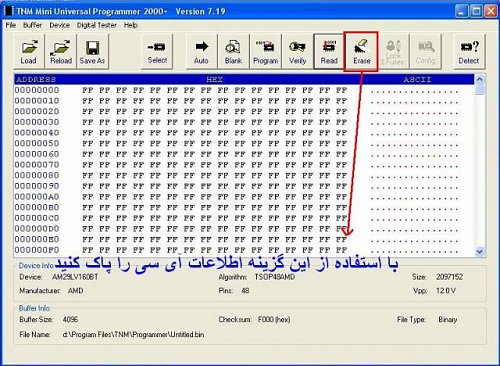Click the Lock & Fuses toolbar icon
500x366 pixels.
click(393, 51)
